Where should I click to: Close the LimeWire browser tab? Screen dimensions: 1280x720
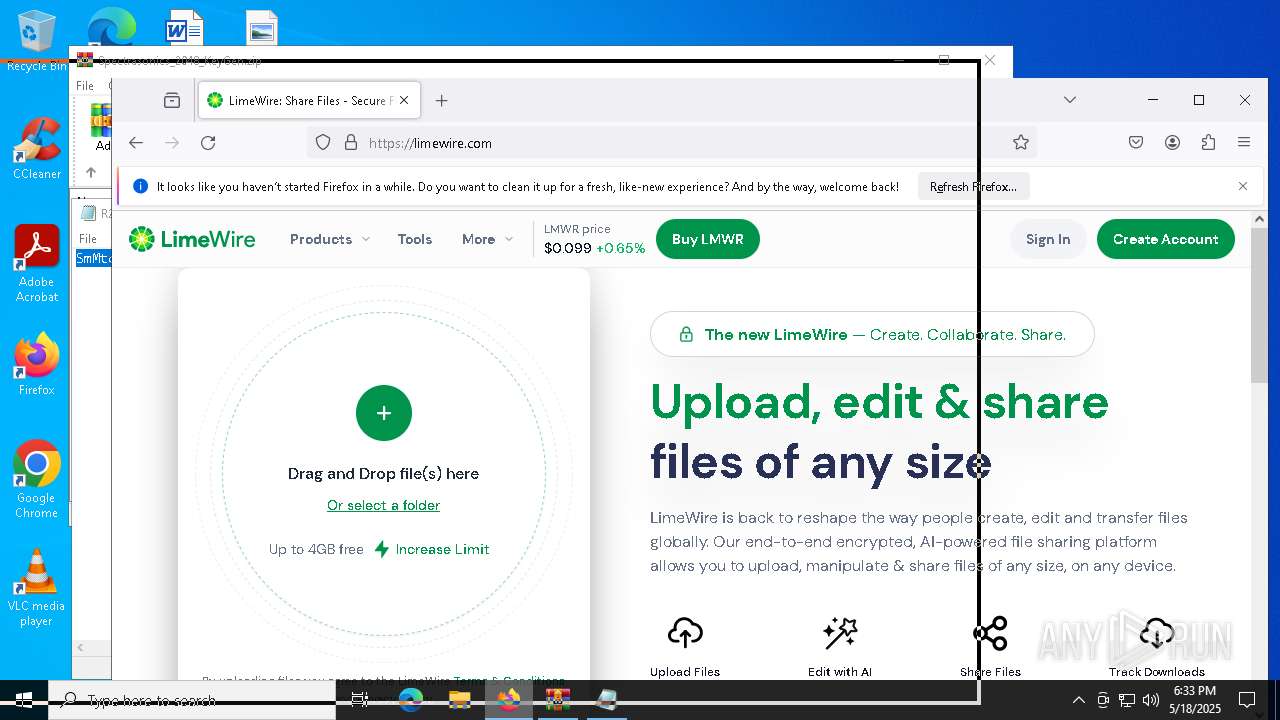coord(404,100)
